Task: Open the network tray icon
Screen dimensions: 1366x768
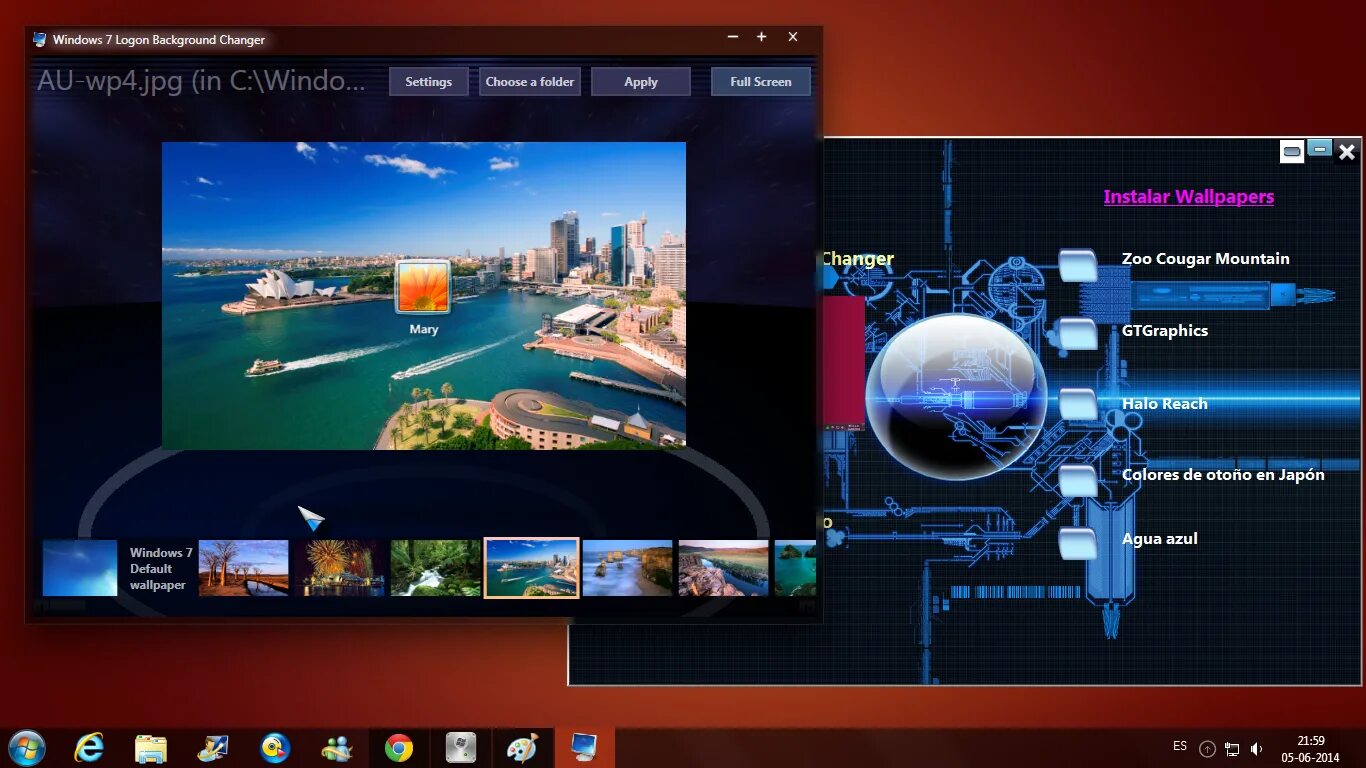Action: click(1232, 748)
